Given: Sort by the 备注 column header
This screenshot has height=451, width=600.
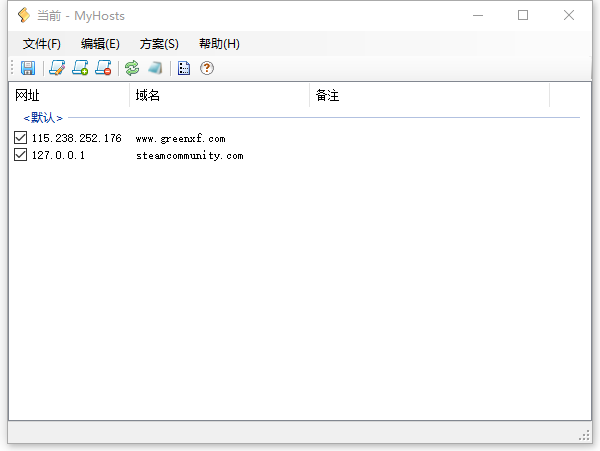Looking at the screenshot, I should click(x=430, y=95).
